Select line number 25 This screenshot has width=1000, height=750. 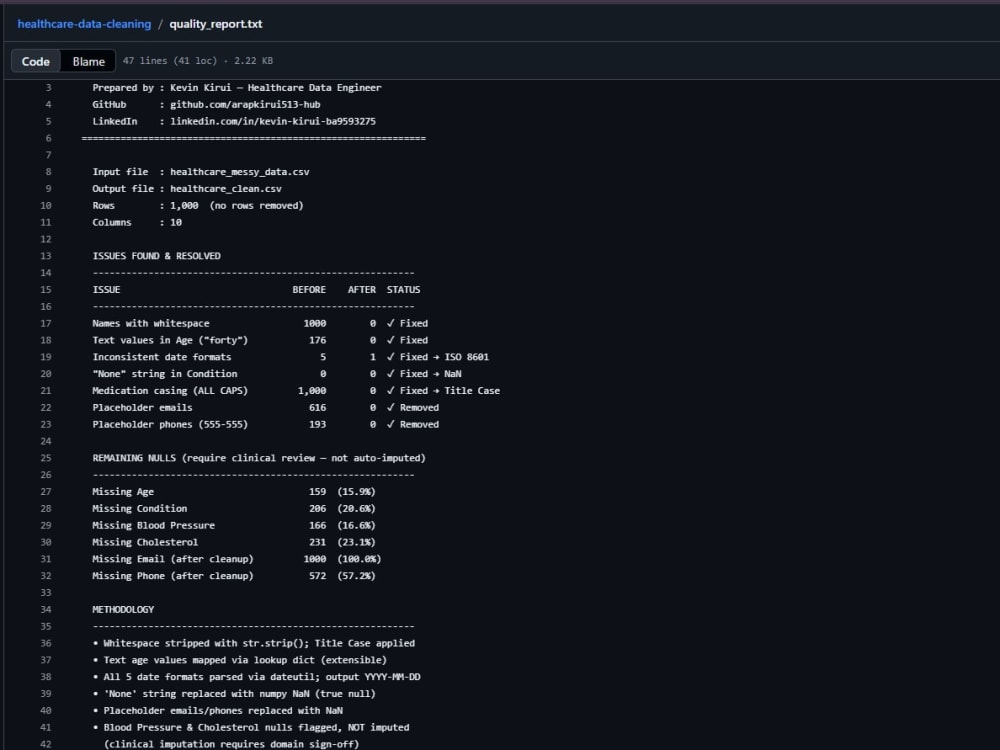pos(46,458)
